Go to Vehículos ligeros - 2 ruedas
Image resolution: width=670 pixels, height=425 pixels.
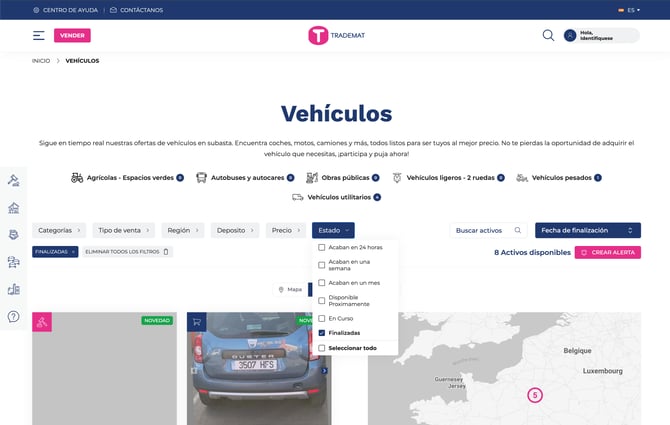[x=450, y=178]
